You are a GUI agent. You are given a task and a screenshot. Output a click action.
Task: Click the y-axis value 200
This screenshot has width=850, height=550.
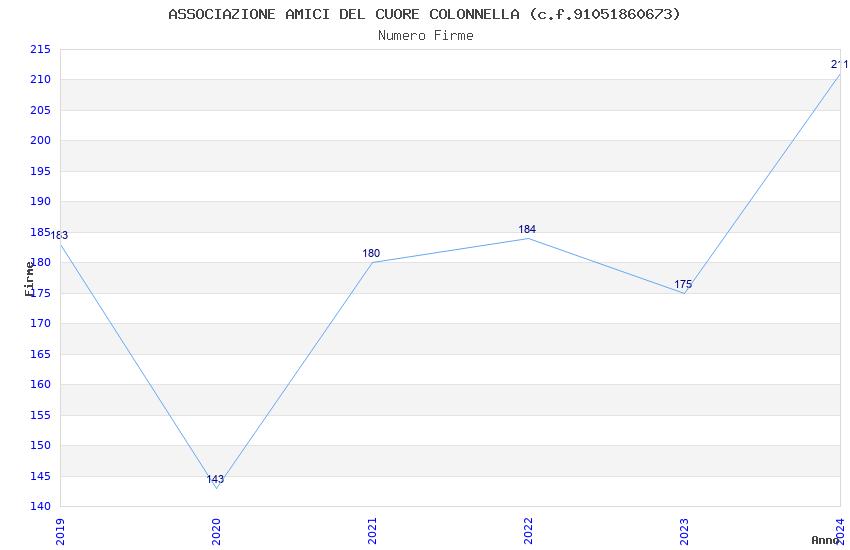pyautogui.click(x=40, y=140)
